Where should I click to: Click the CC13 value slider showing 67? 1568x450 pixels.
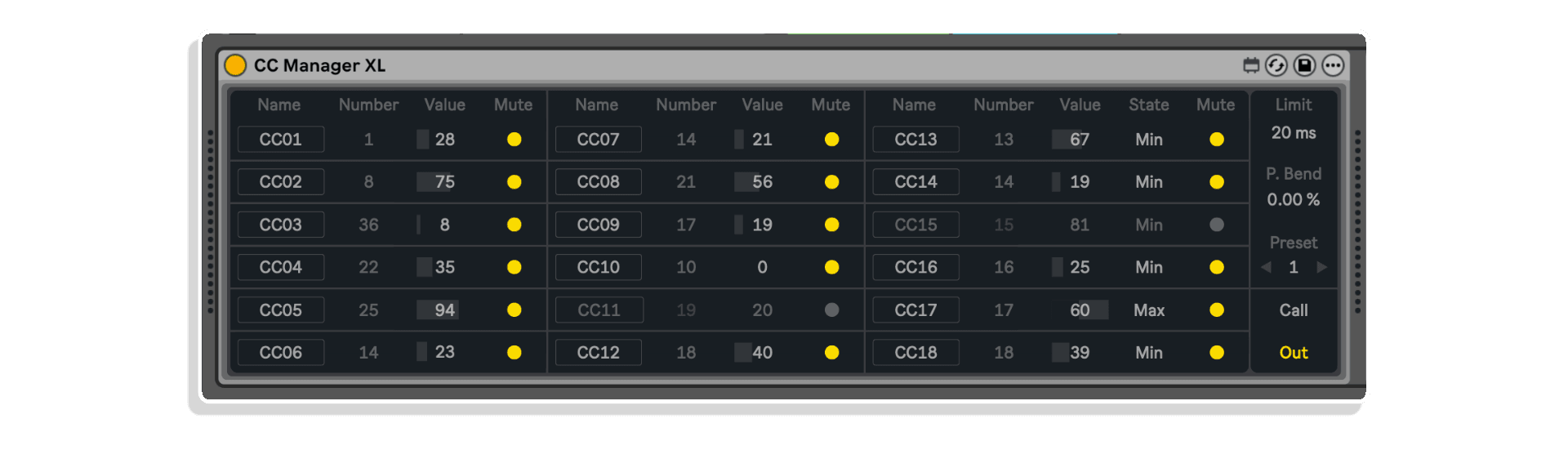click(1080, 140)
